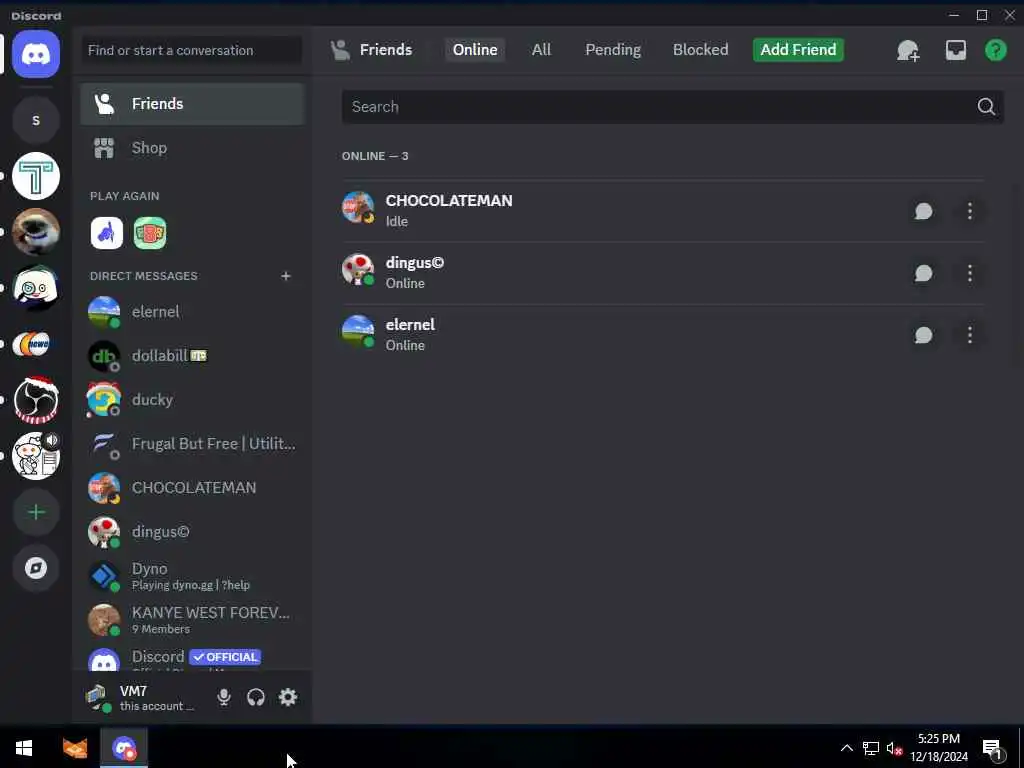Viewport: 1024px width, 768px height.
Task: Open the white ghost mascot server icon
Action: tap(36, 288)
